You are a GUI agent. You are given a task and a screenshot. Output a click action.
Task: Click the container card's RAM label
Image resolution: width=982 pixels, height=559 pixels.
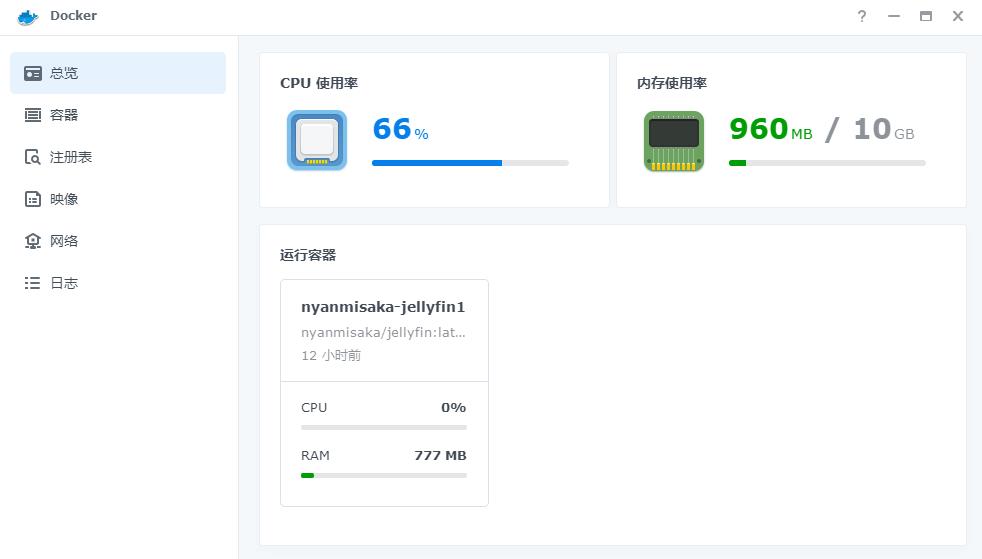(x=315, y=456)
